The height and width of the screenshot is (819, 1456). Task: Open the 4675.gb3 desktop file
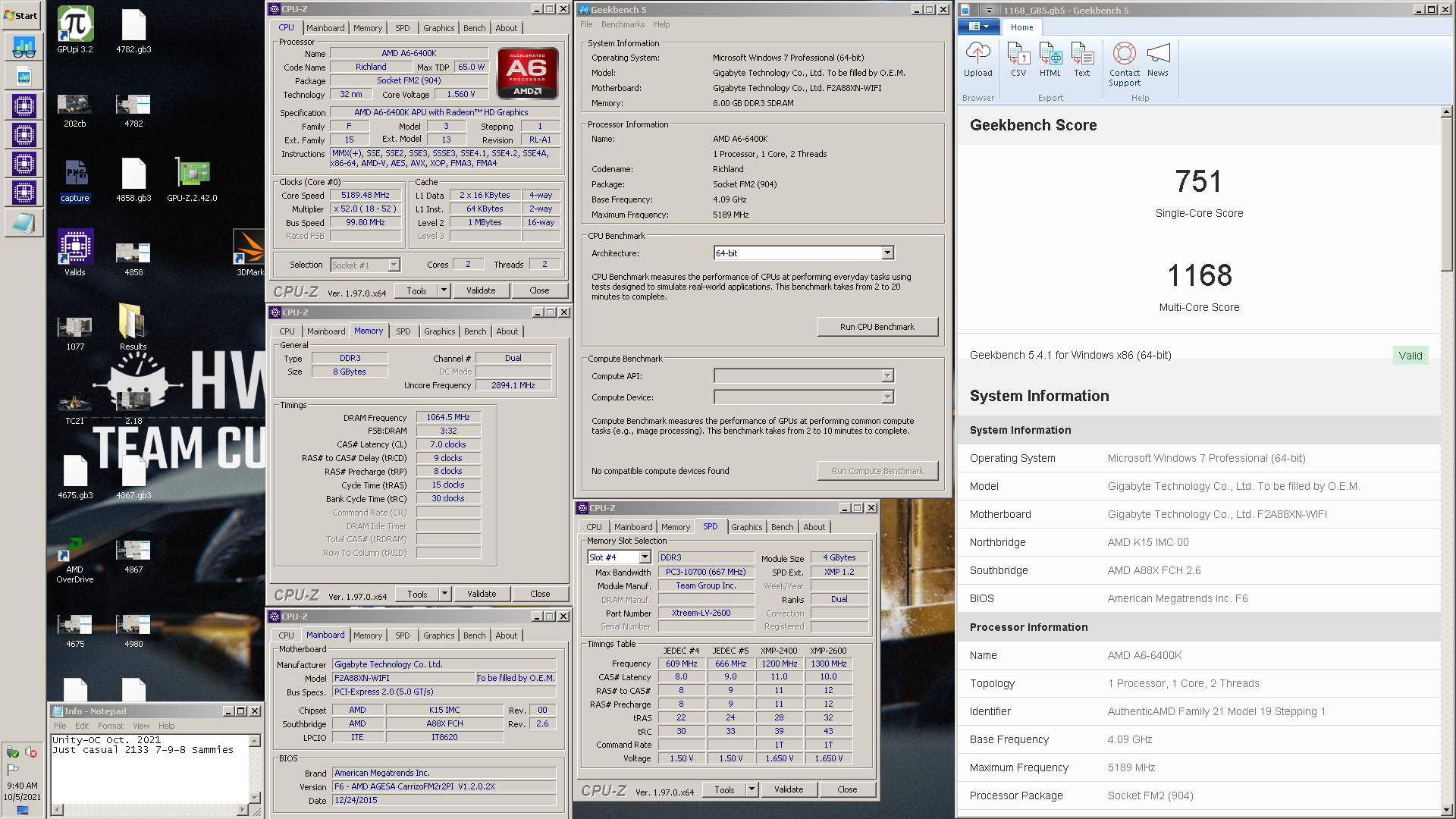point(75,478)
